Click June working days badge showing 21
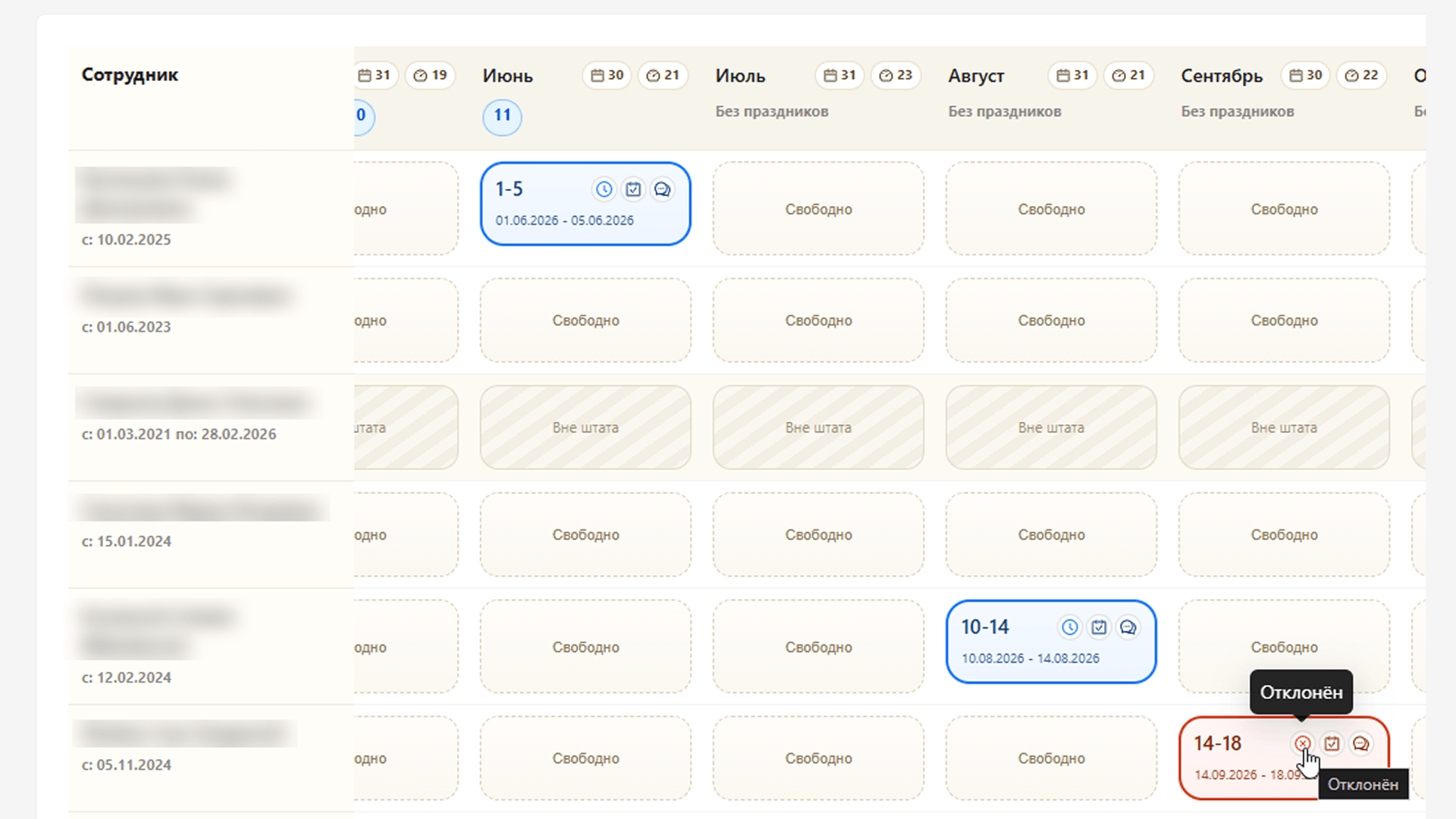 (x=663, y=75)
